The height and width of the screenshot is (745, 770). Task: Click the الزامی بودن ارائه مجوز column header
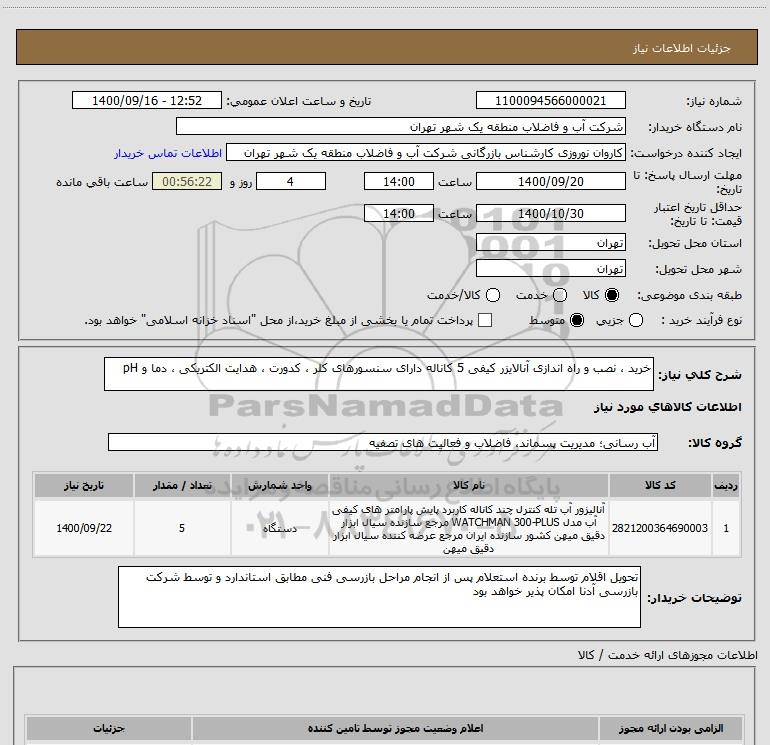coord(671,728)
